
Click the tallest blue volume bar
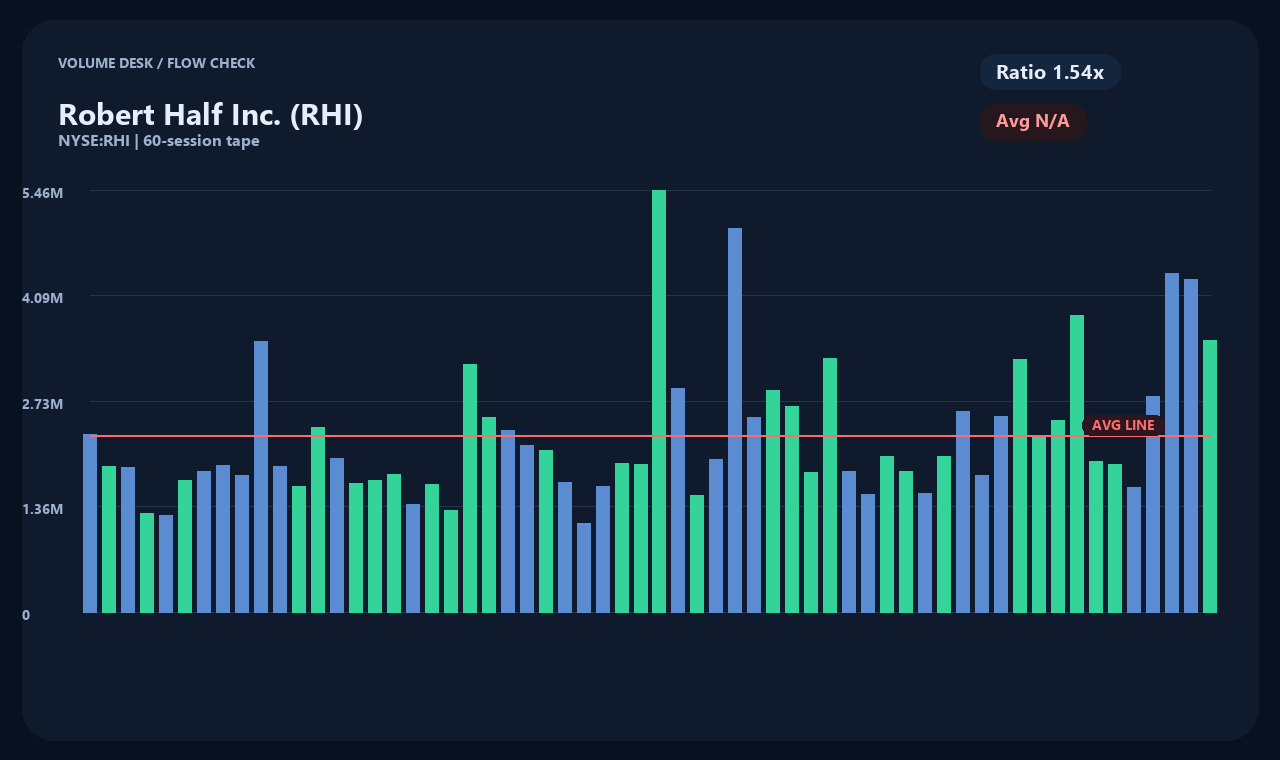click(x=735, y=420)
